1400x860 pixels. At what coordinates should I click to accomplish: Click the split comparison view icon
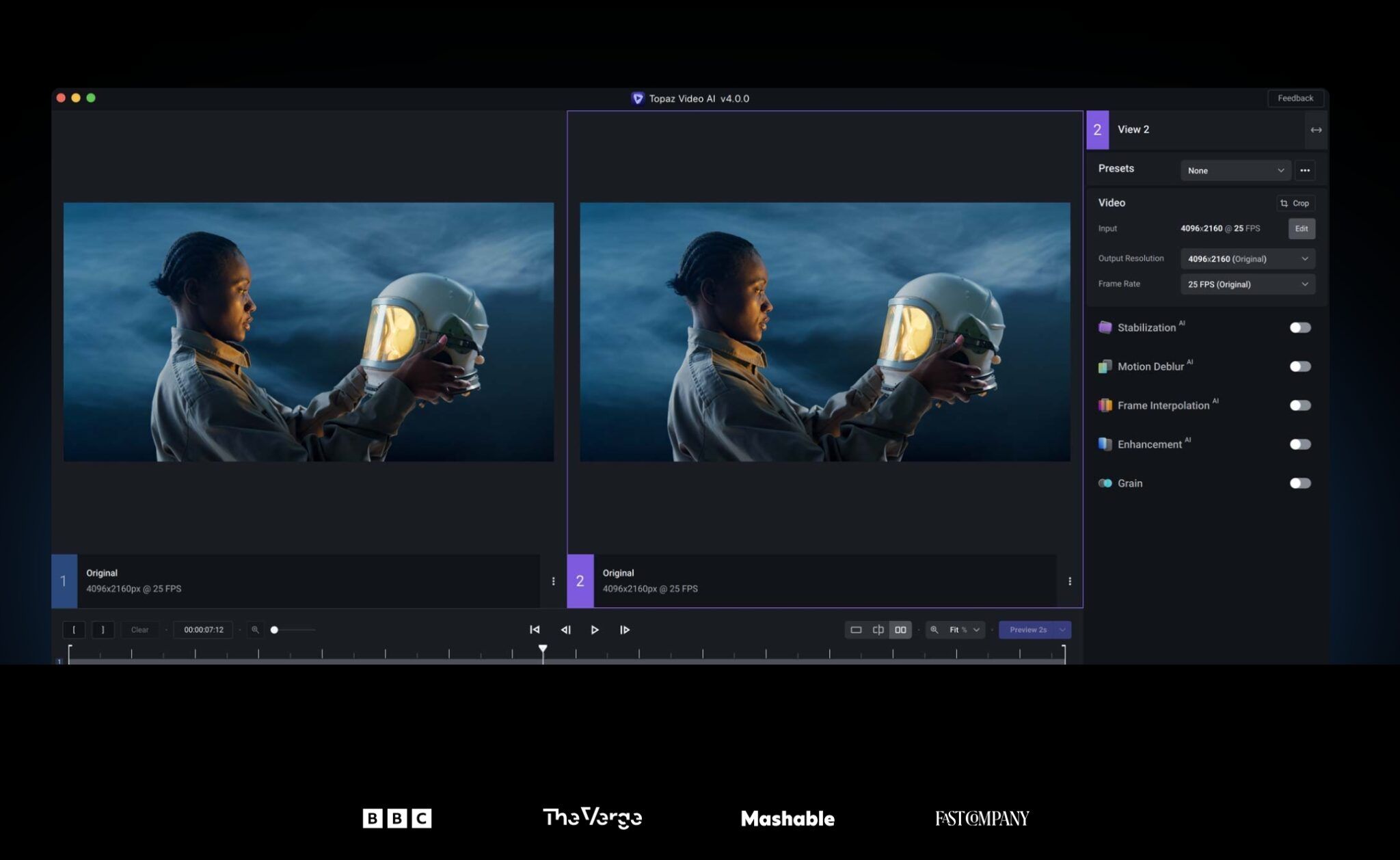tap(878, 630)
